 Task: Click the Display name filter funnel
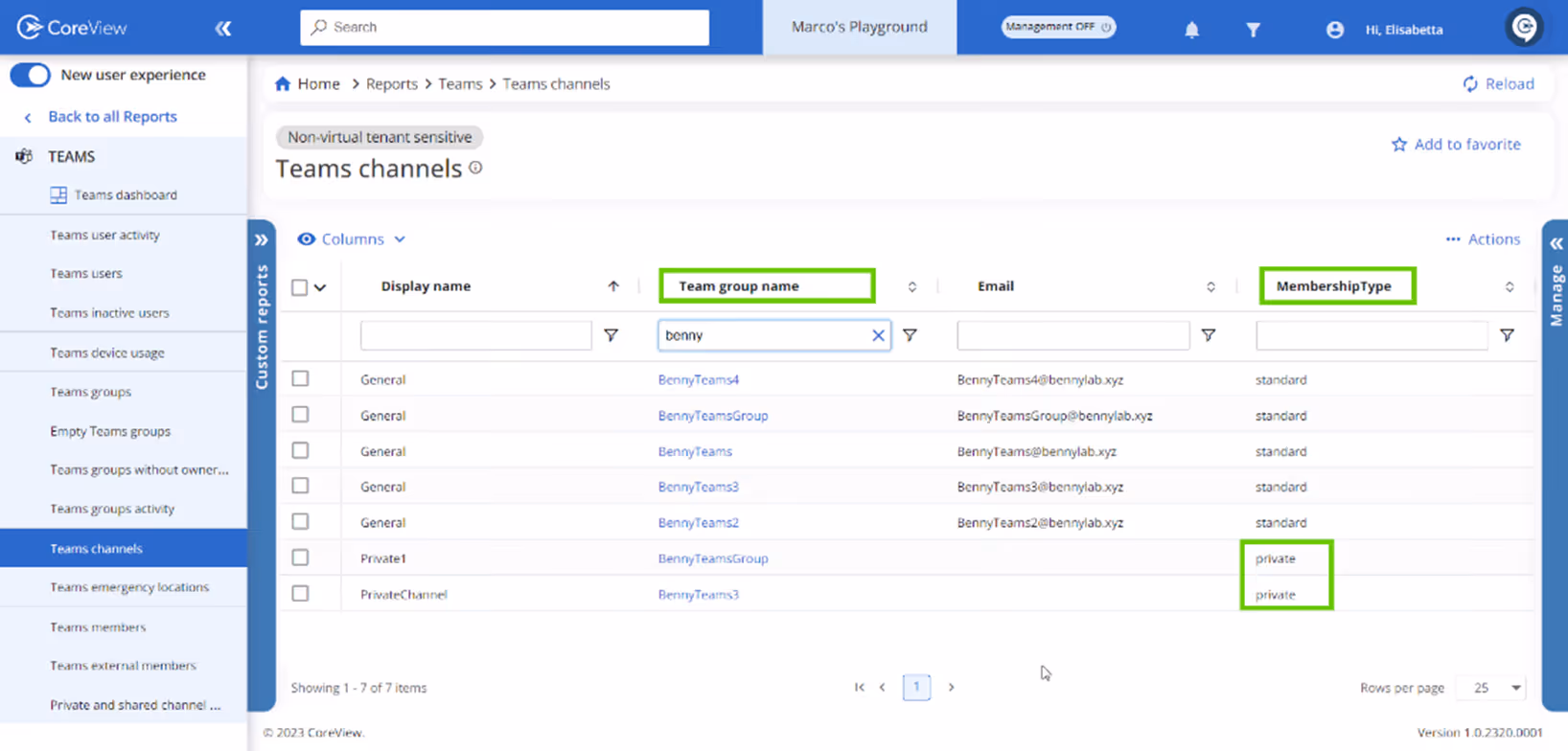click(x=611, y=335)
